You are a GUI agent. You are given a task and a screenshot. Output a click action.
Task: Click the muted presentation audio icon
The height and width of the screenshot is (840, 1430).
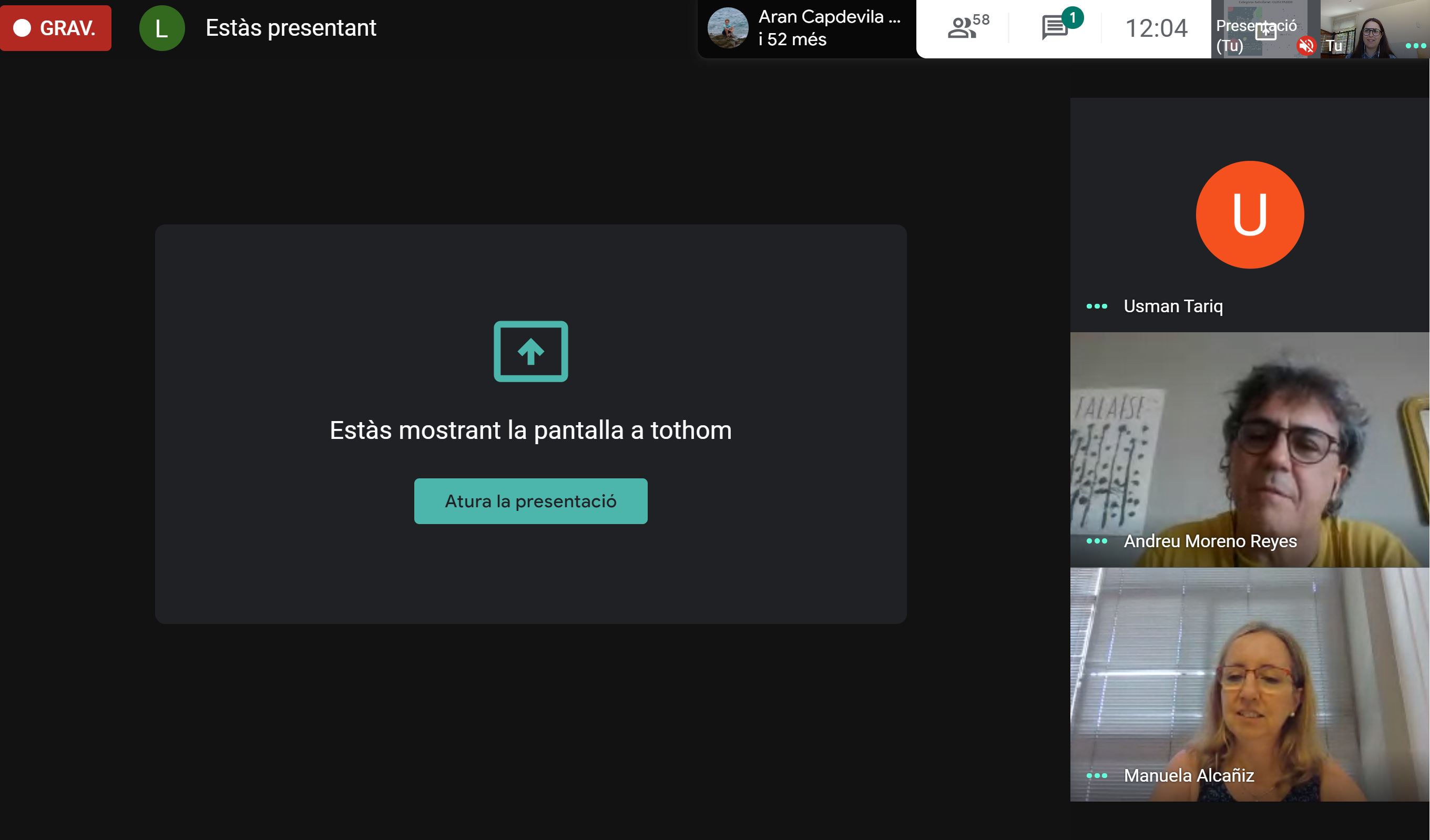[1306, 45]
